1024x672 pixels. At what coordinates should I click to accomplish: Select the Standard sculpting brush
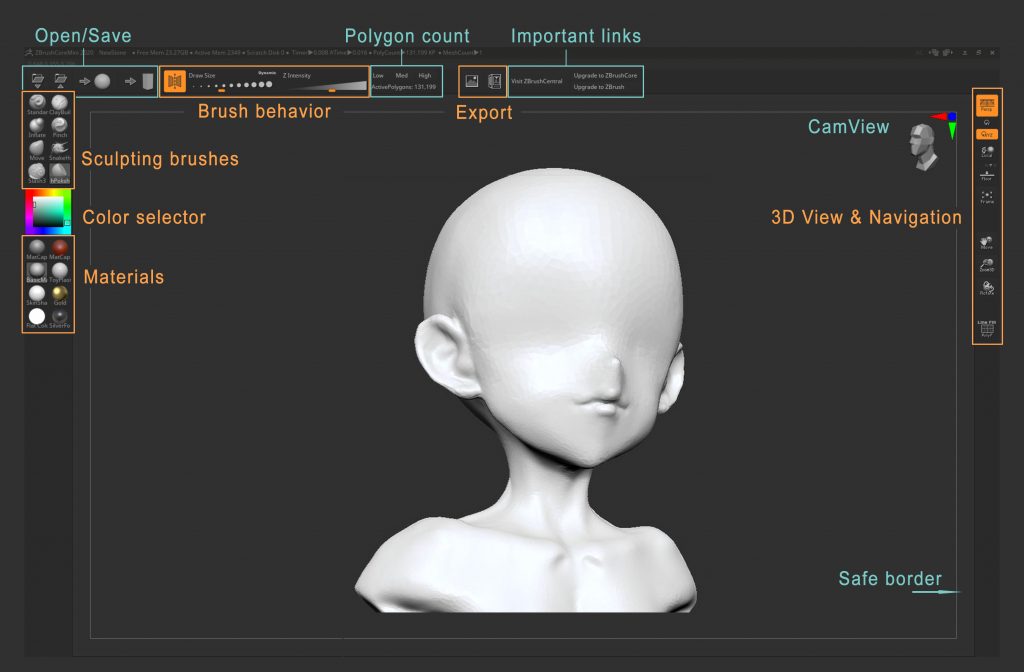37,103
